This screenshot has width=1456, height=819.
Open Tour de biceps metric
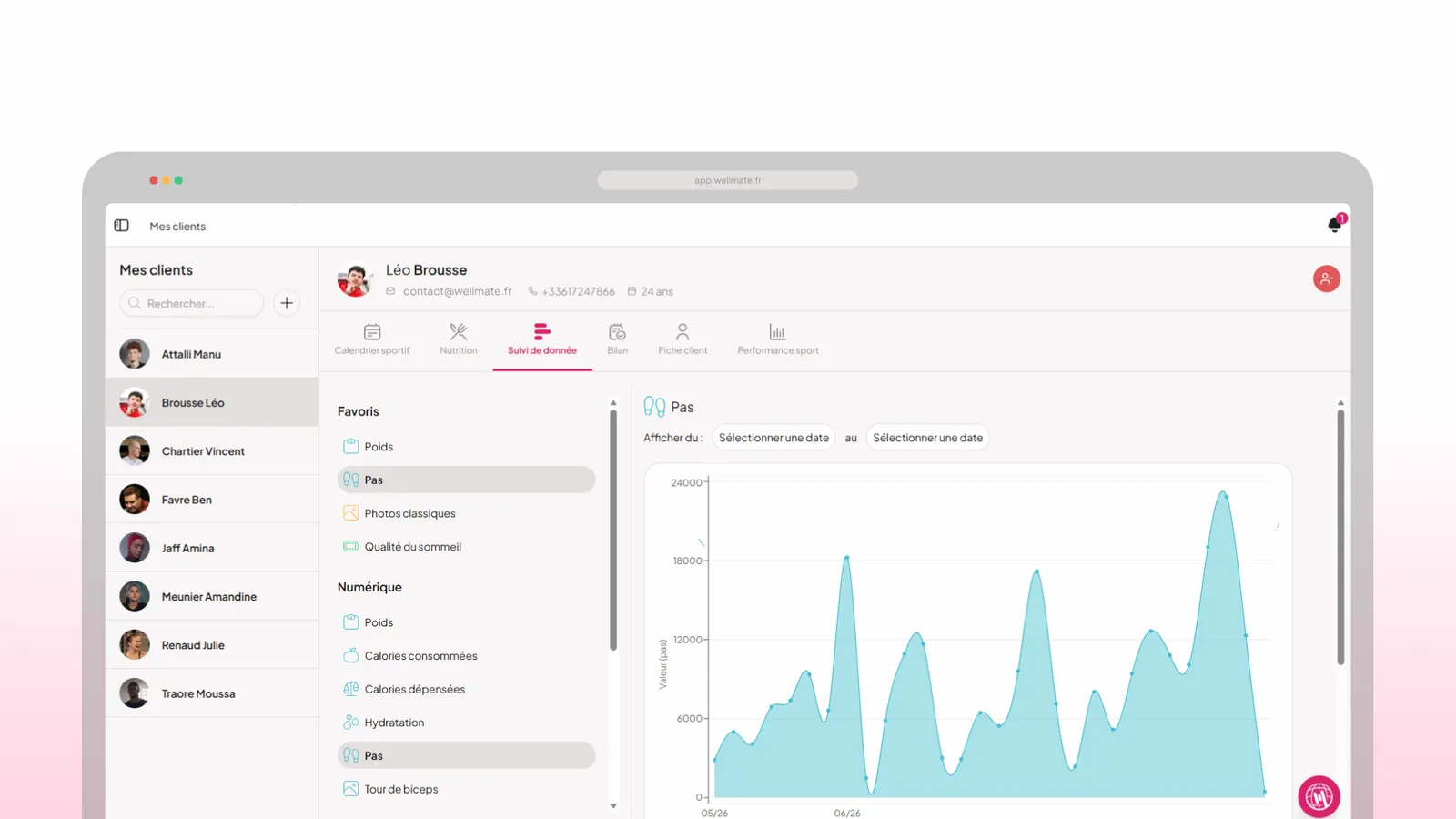click(x=466, y=789)
